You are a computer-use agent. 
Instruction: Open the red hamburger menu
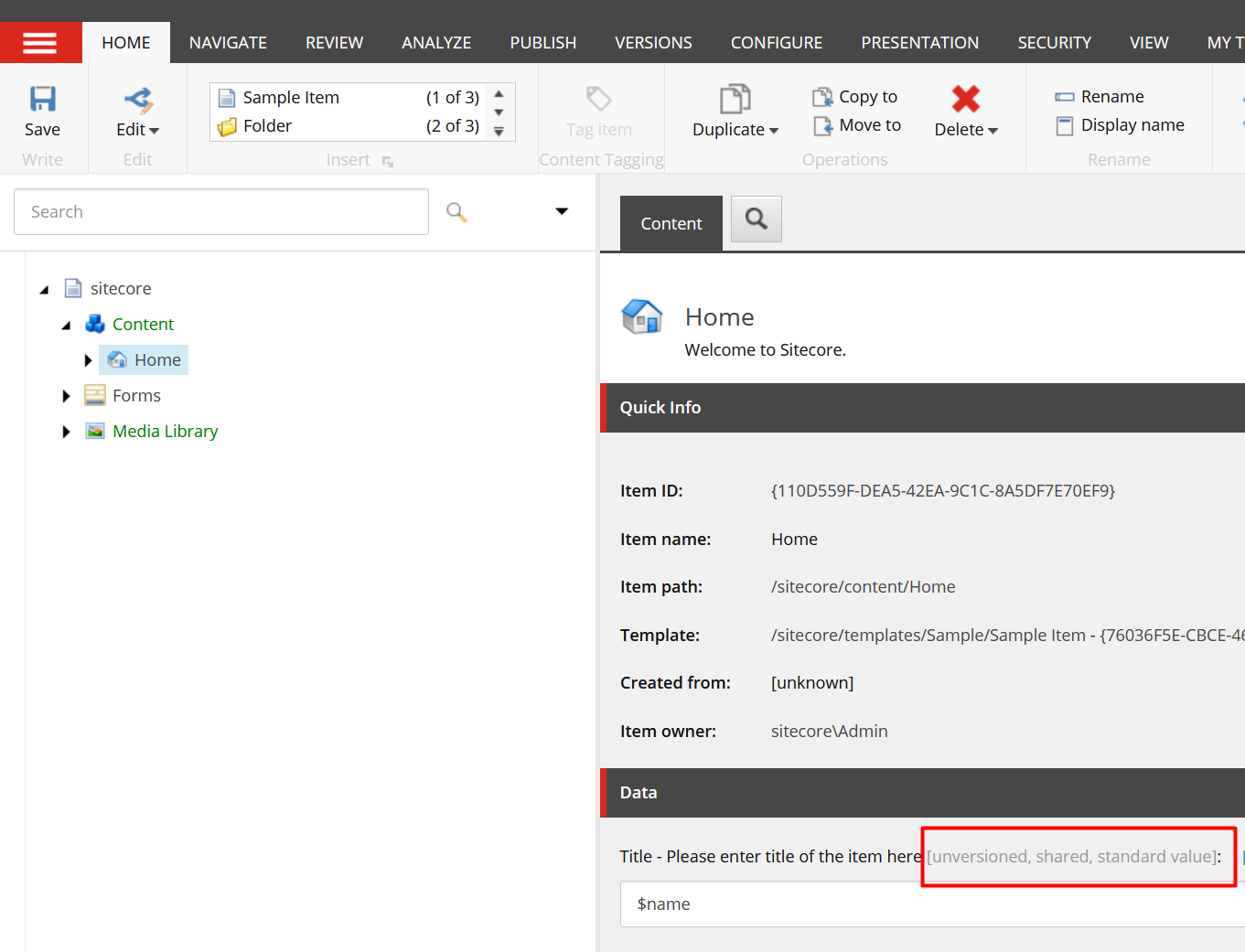41,41
